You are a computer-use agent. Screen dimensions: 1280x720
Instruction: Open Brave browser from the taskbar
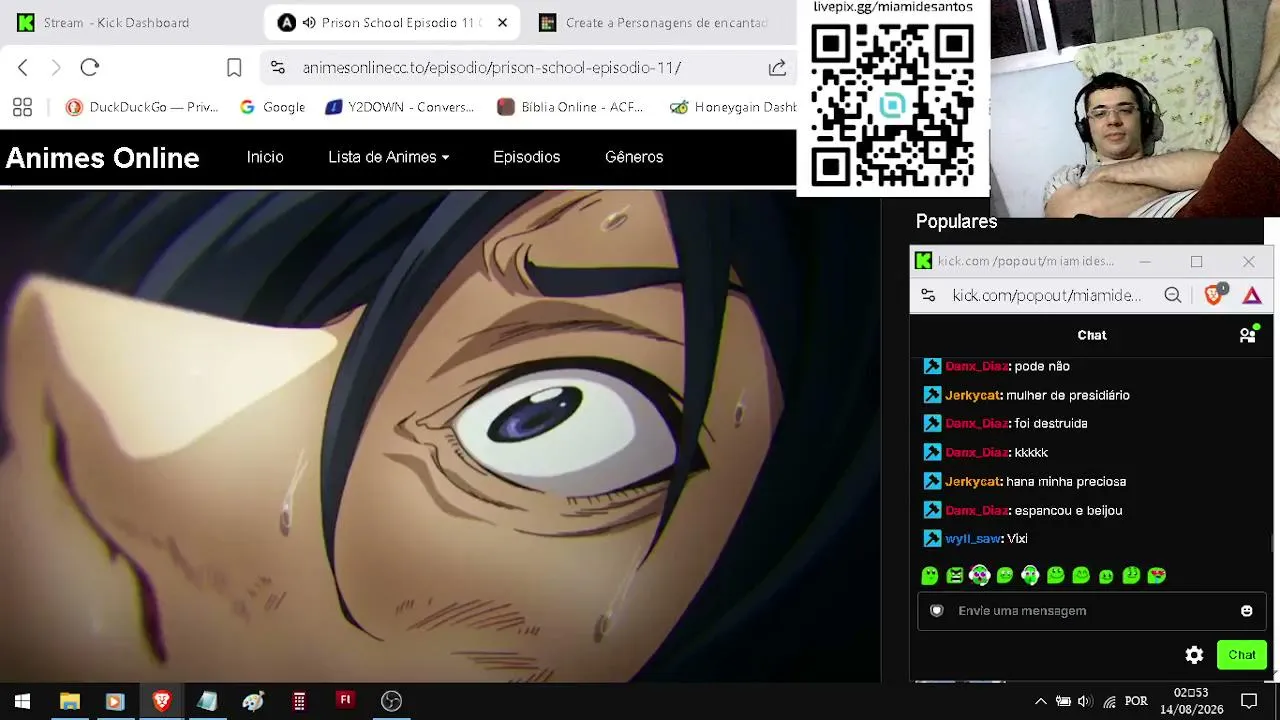point(161,701)
